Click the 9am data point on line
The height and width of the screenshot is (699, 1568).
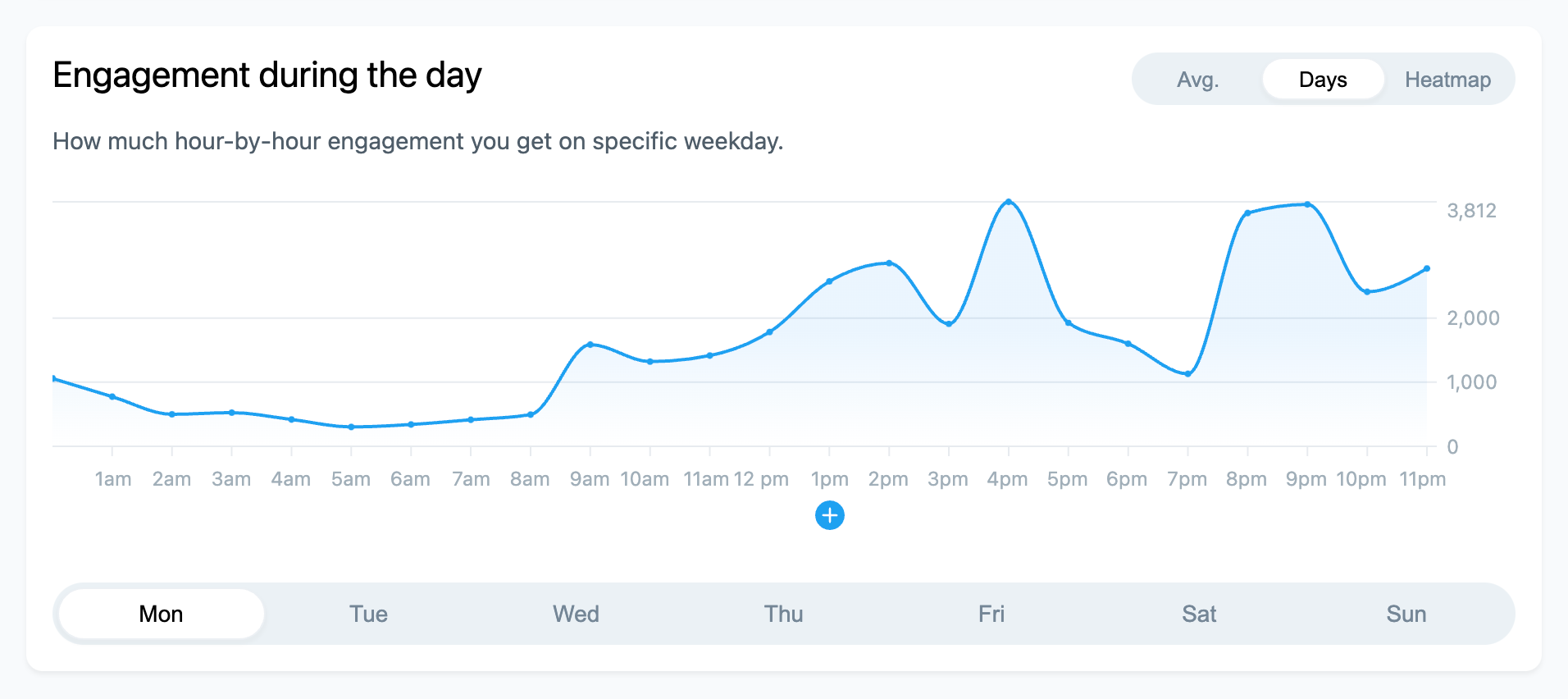click(x=590, y=345)
